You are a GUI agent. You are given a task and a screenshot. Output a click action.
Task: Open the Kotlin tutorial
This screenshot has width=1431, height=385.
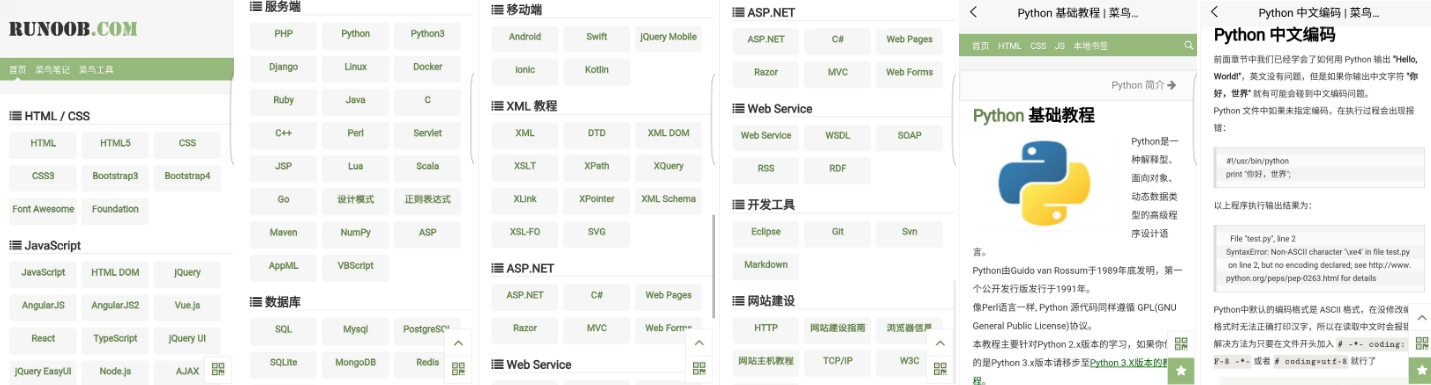click(x=597, y=71)
